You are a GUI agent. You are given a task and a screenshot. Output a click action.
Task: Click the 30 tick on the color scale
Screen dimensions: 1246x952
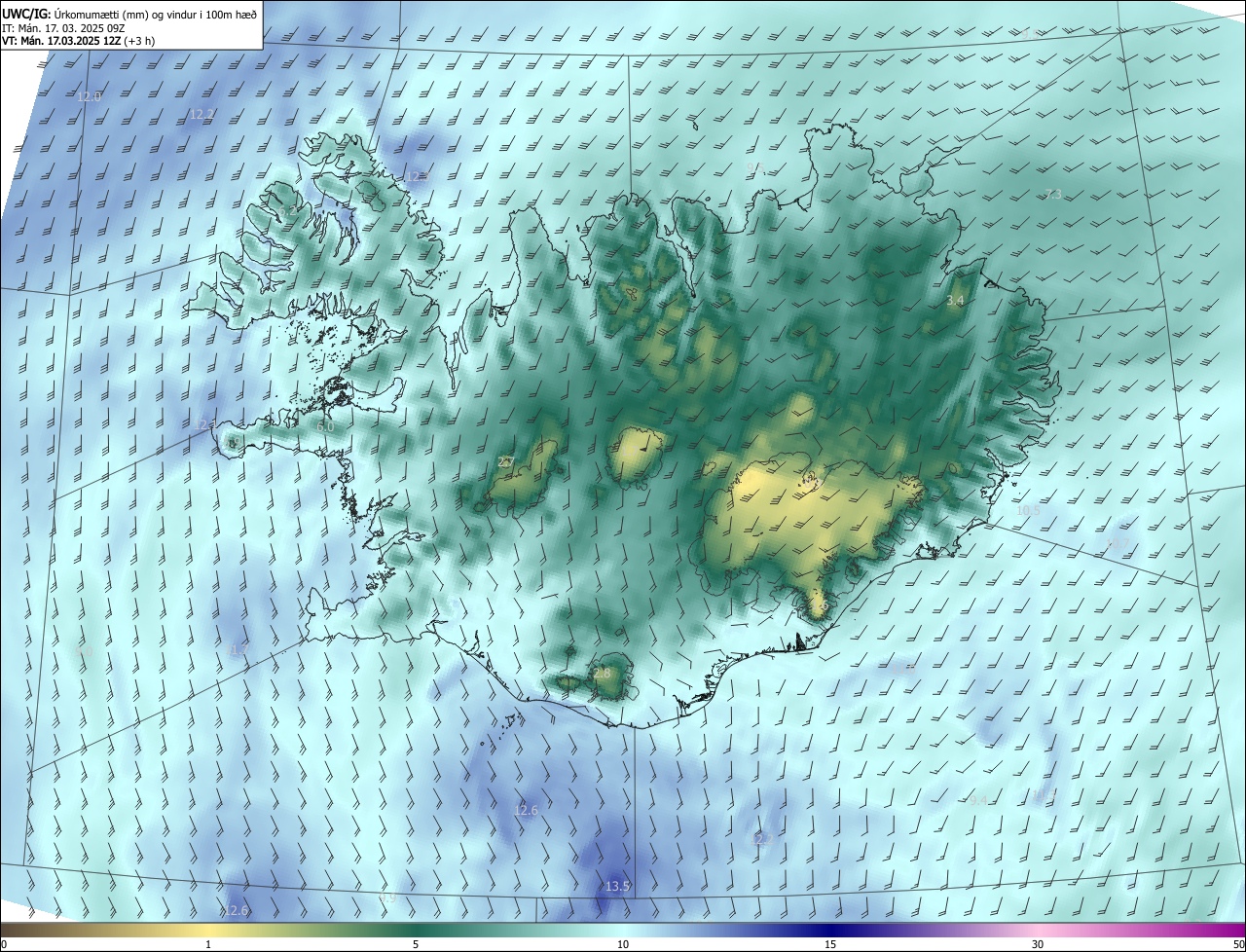[x=1038, y=944]
